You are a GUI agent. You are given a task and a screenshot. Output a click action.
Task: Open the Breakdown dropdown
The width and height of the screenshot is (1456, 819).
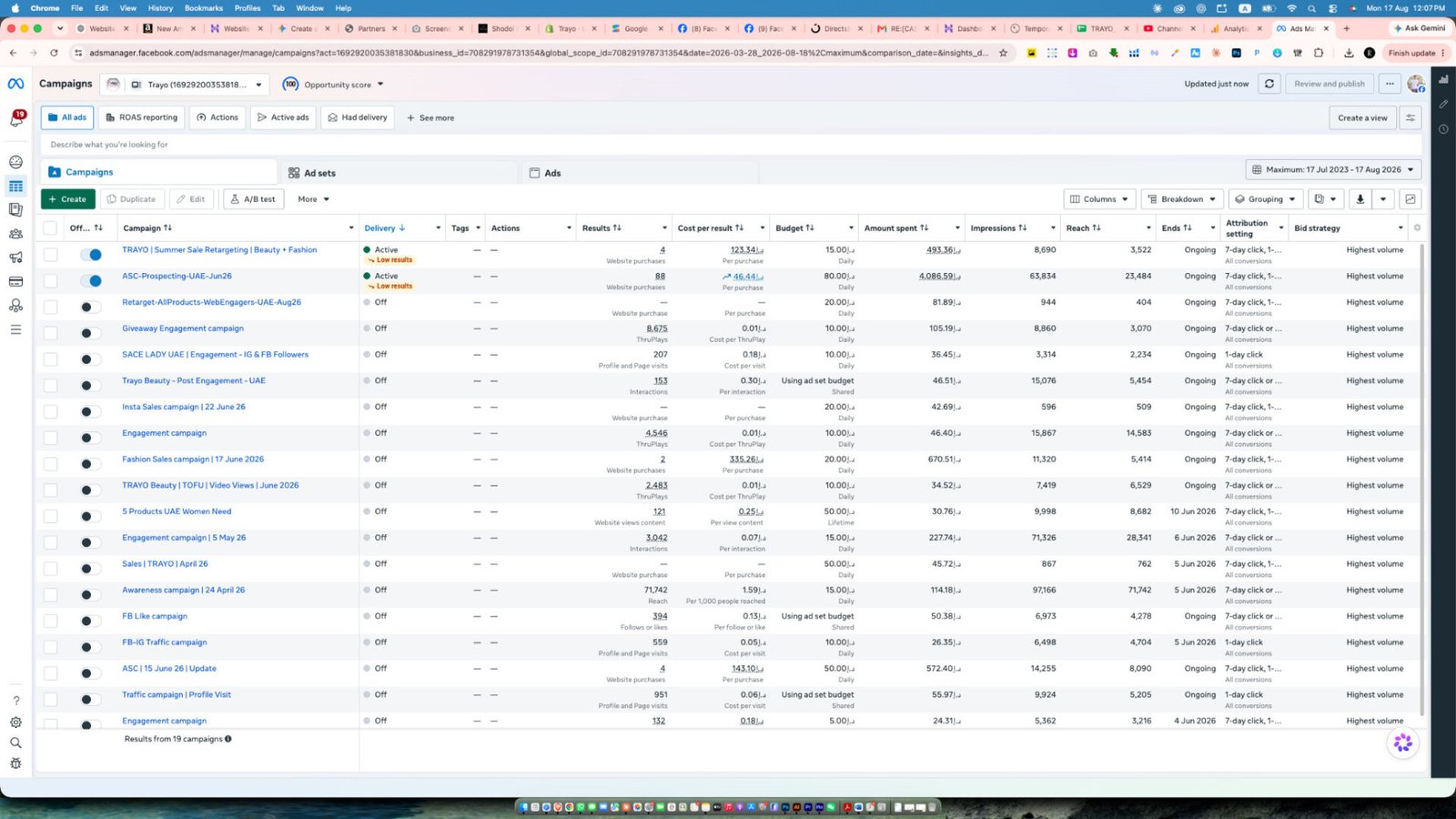click(x=1182, y=199)
